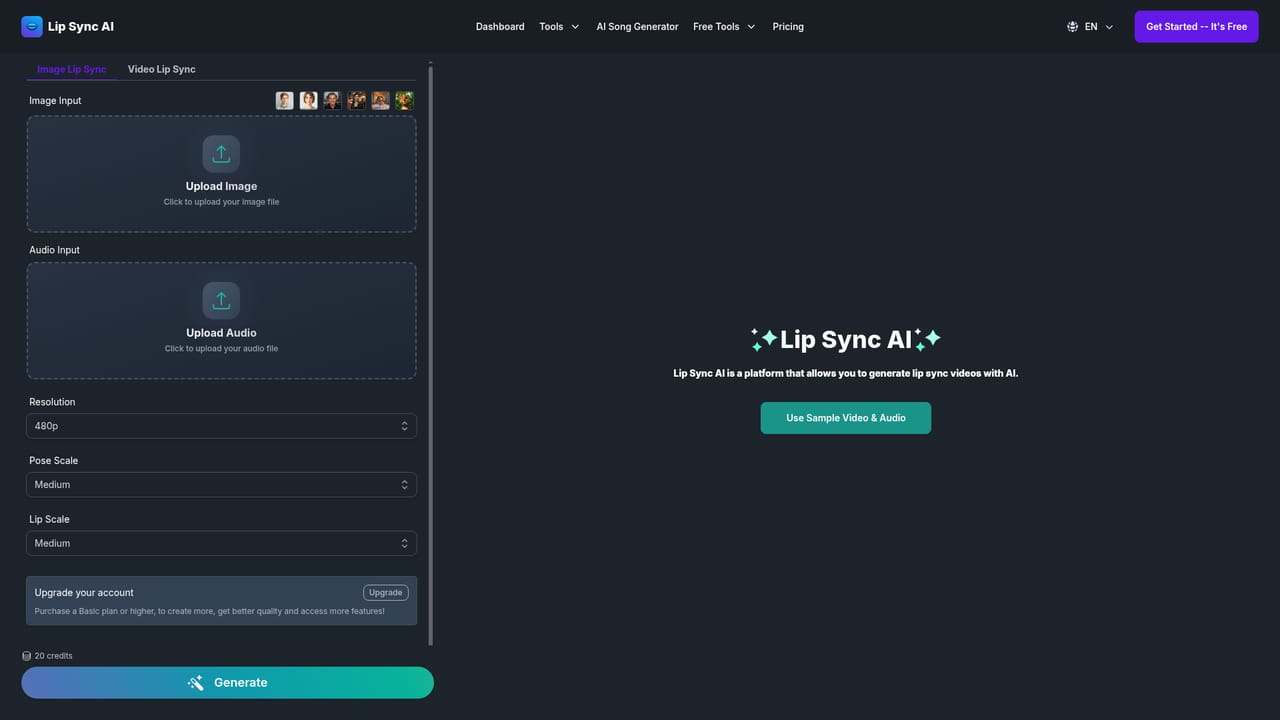Open the Tools dropdown menu

click(x=559, y=27)
